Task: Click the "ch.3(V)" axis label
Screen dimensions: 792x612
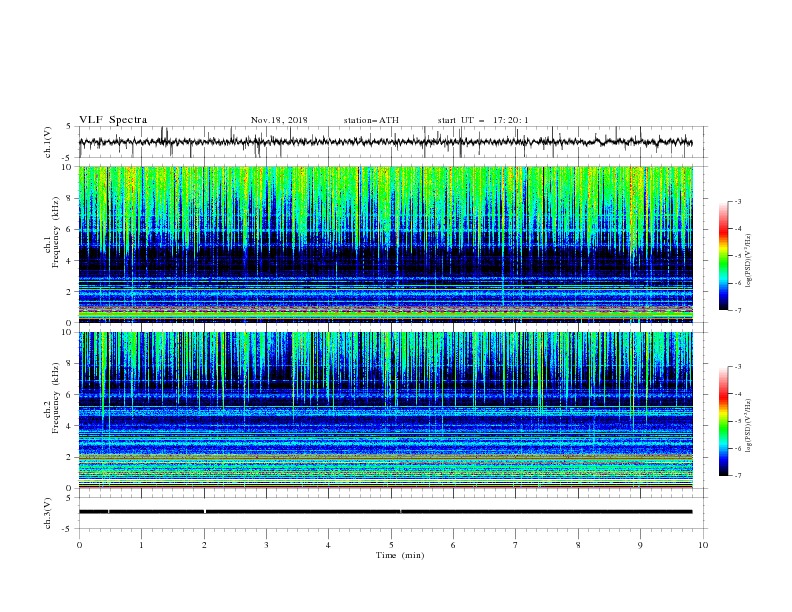Action: click(x=48, y=513)
